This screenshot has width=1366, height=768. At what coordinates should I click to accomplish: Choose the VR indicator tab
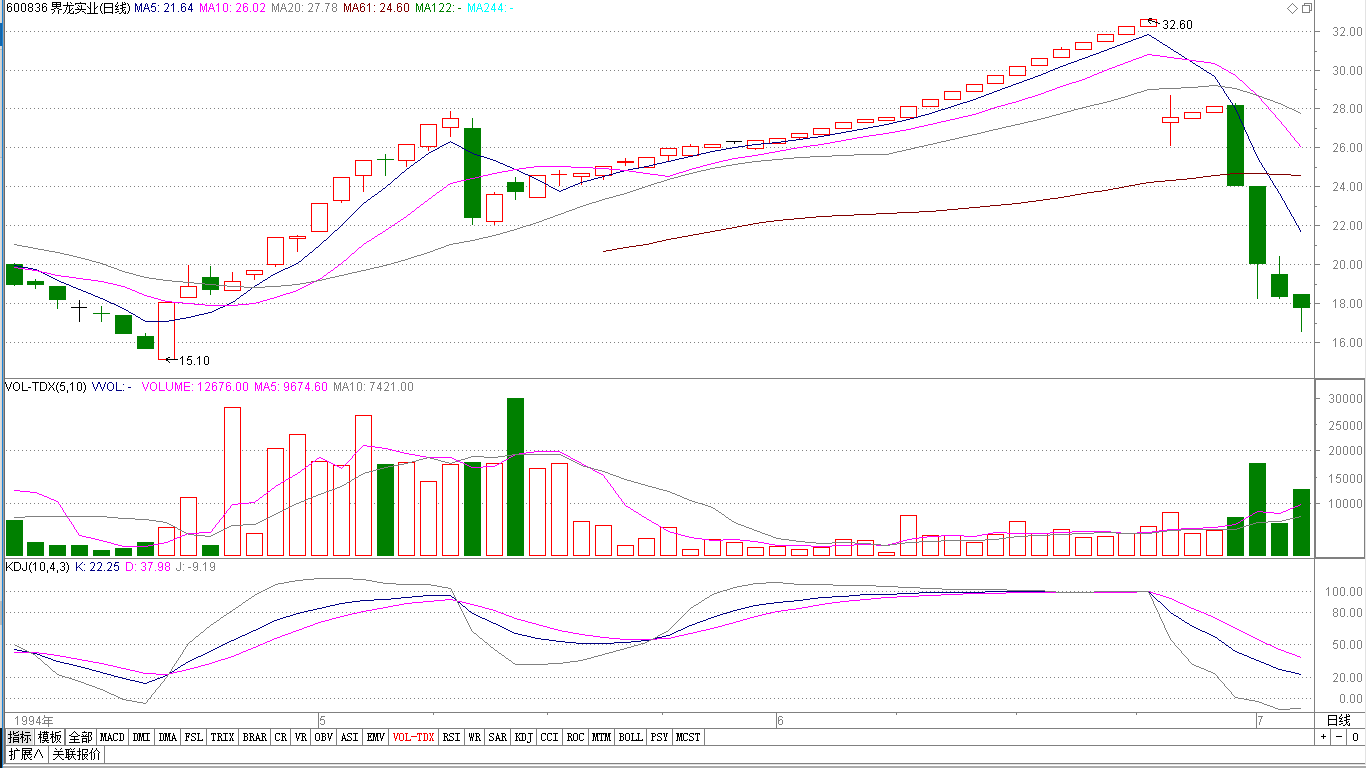pos(301,737)
